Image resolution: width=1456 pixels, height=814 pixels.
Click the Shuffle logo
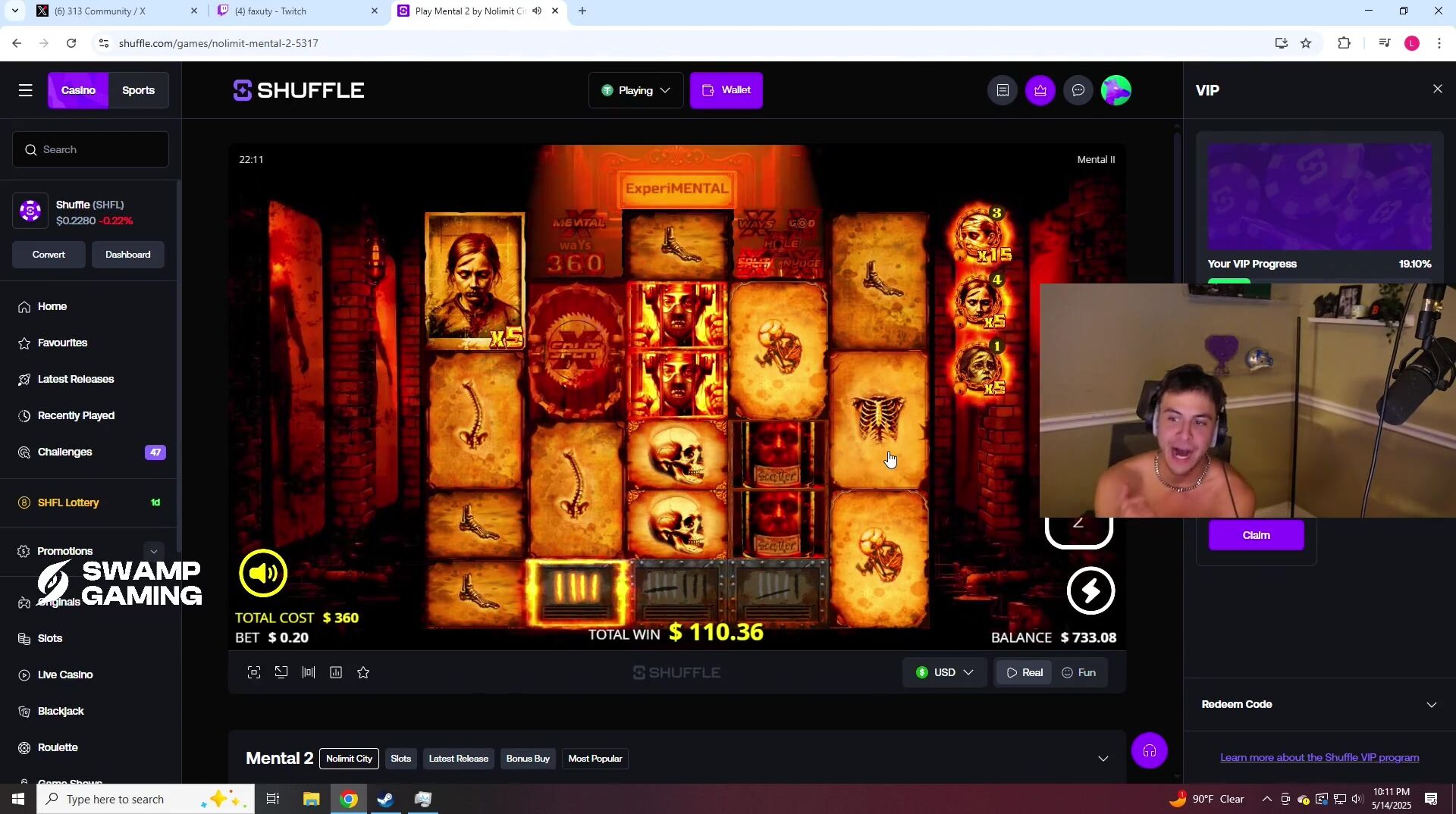(x=299, y=90)
